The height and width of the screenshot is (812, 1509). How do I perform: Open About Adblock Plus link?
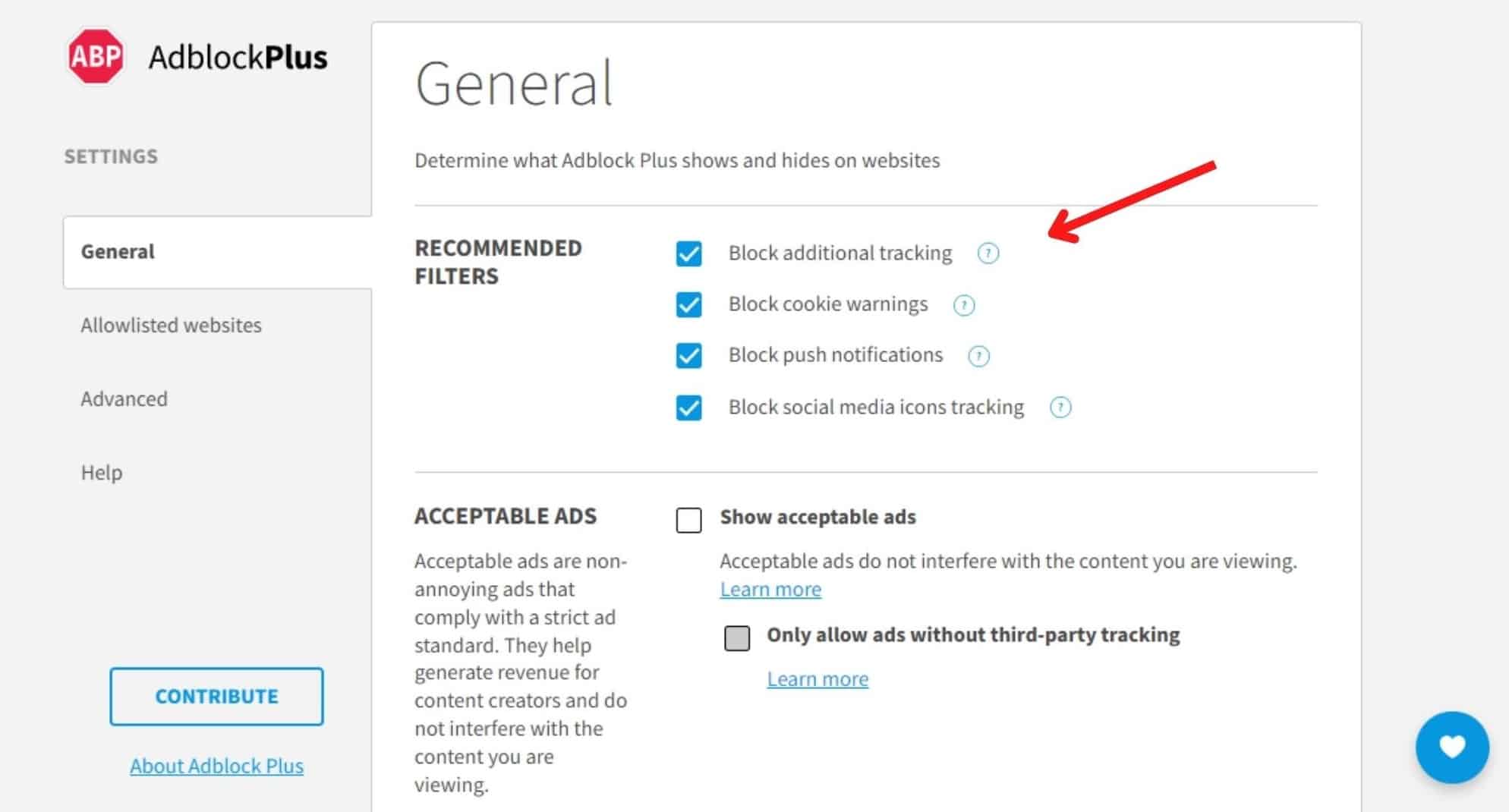216,766
